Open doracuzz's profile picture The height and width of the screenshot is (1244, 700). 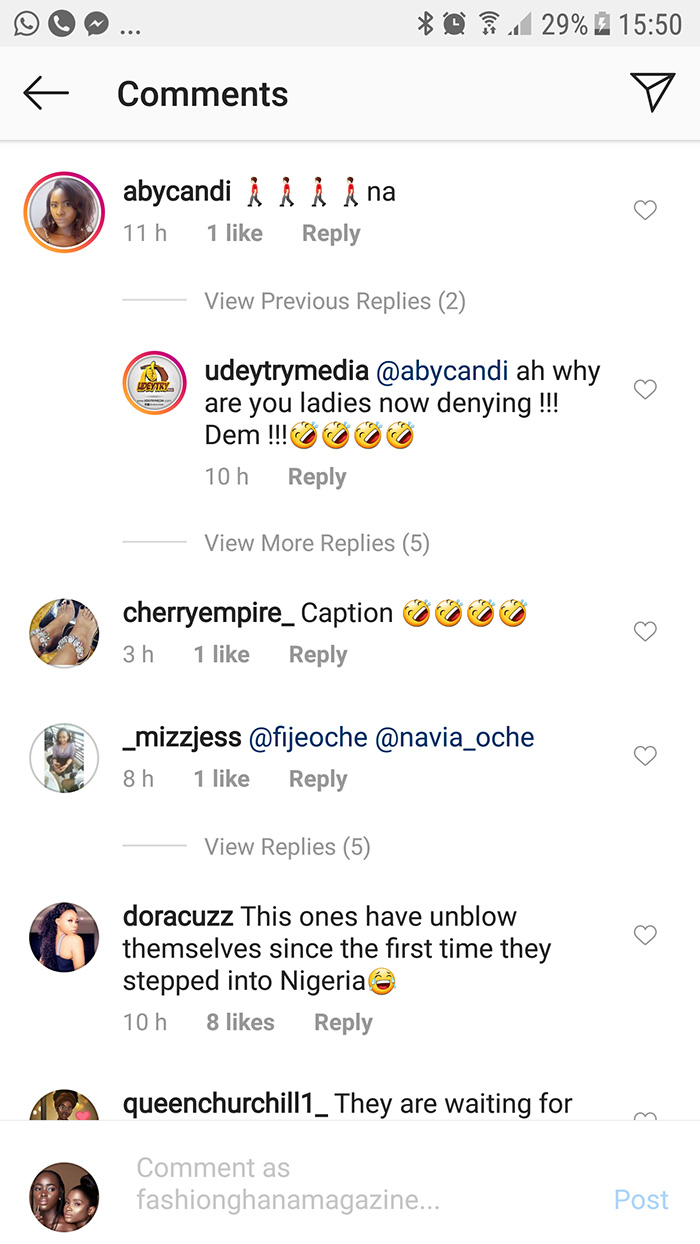[65, 937]
